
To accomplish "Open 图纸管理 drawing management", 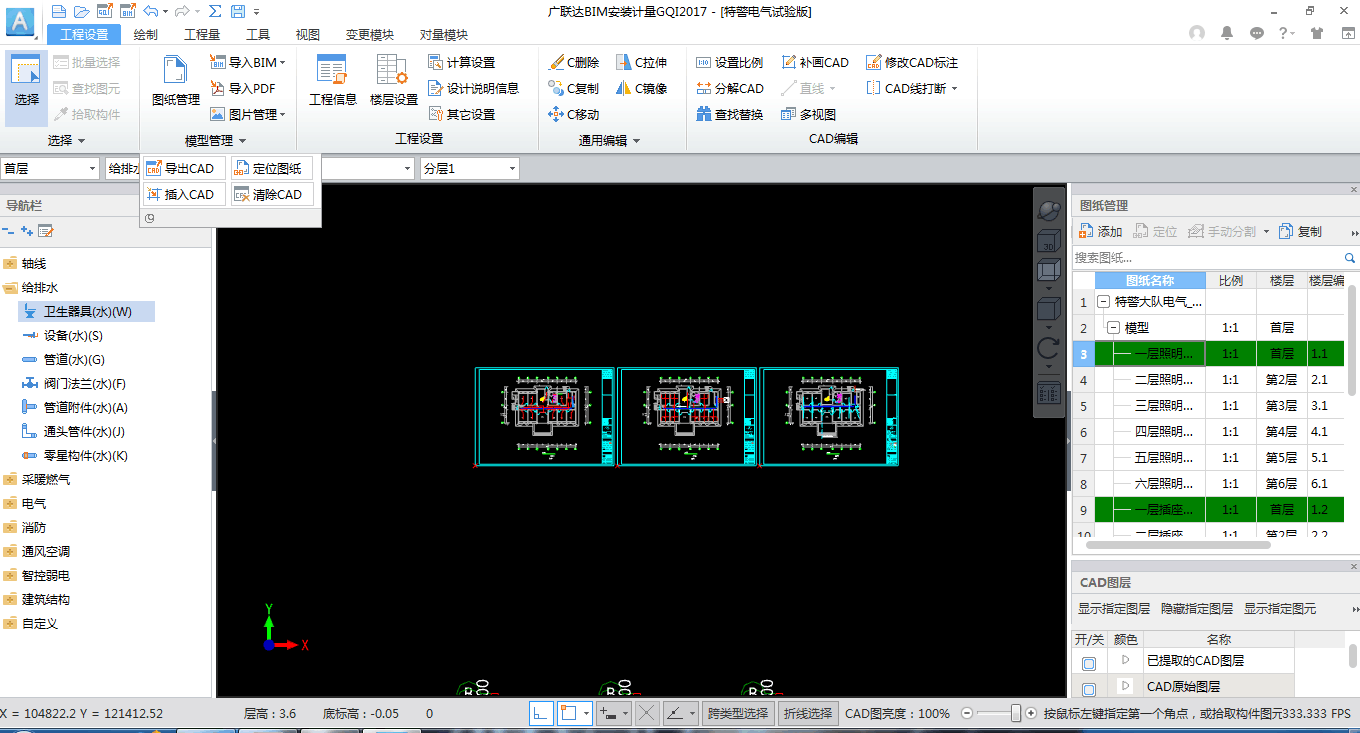I will tap(176, 82).
